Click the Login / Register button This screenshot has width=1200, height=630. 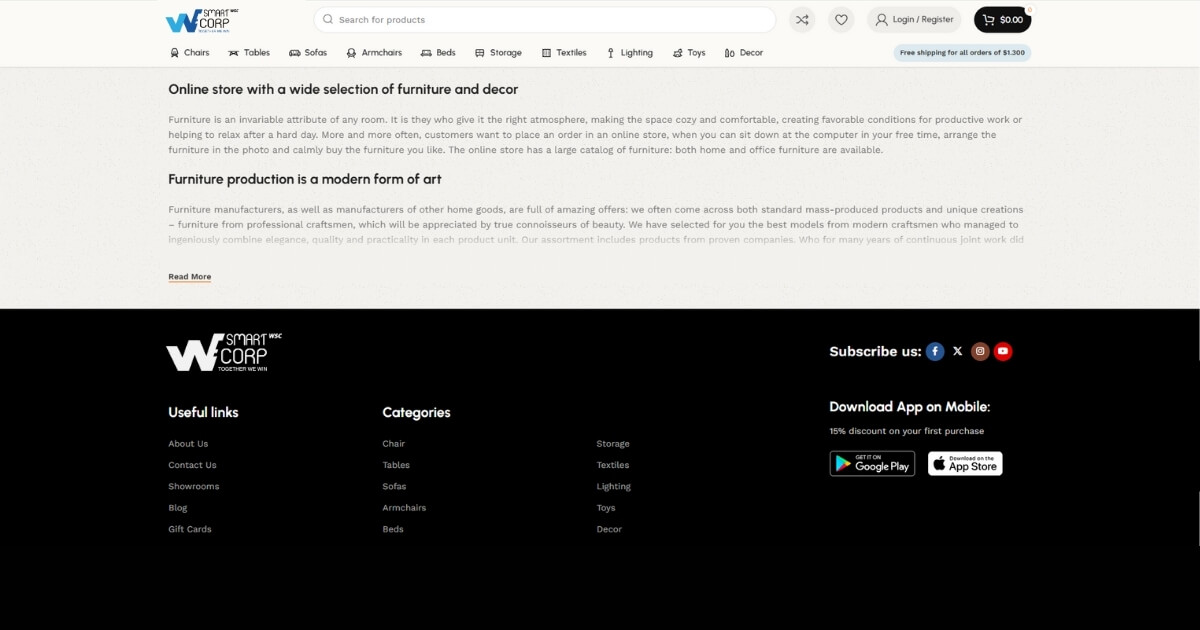pos(914,20)
